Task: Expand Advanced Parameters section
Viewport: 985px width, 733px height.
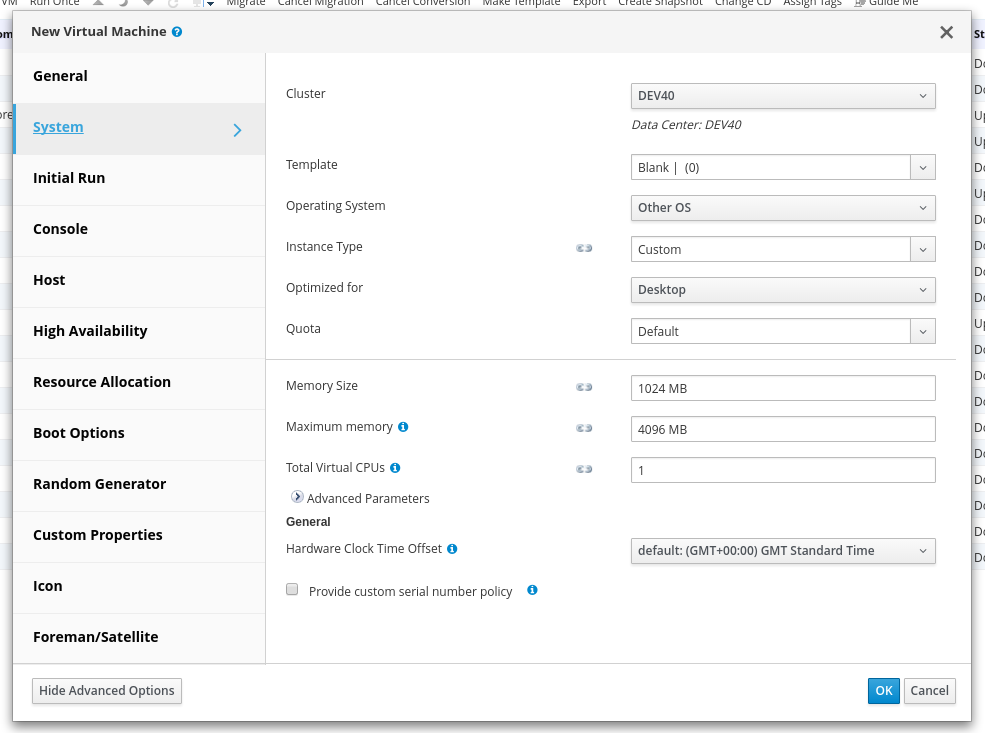Action: coord(298,497)
